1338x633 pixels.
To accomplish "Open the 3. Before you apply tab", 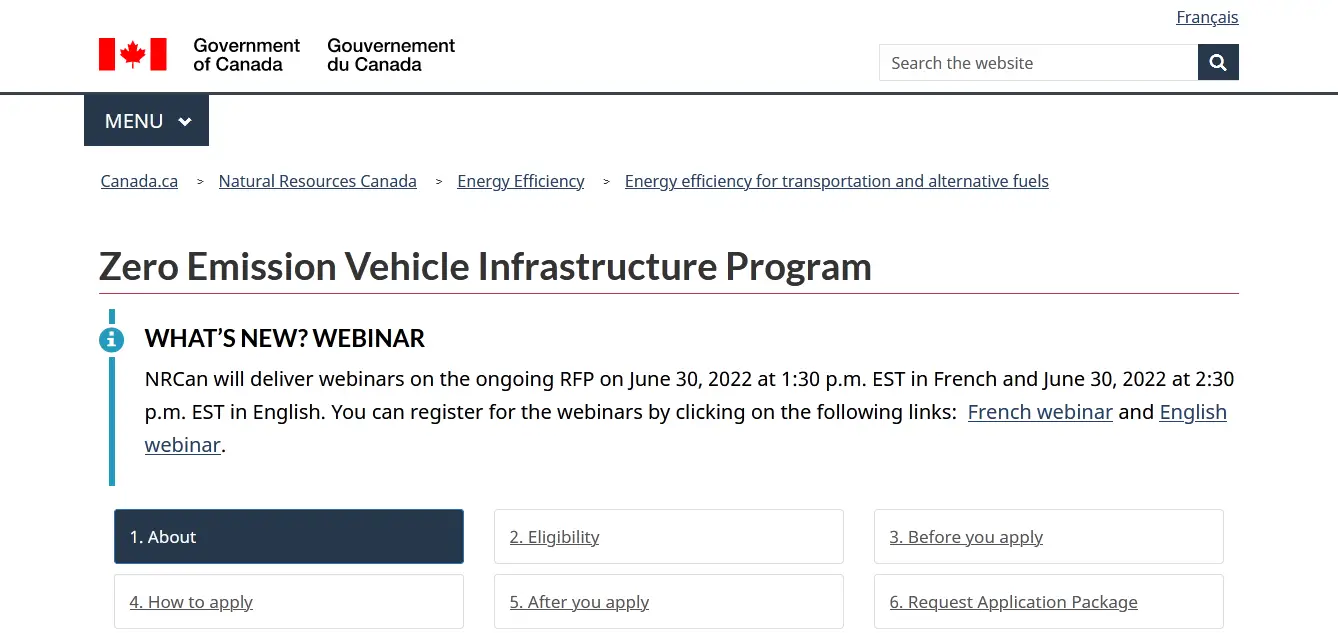I will (1048, 537).
